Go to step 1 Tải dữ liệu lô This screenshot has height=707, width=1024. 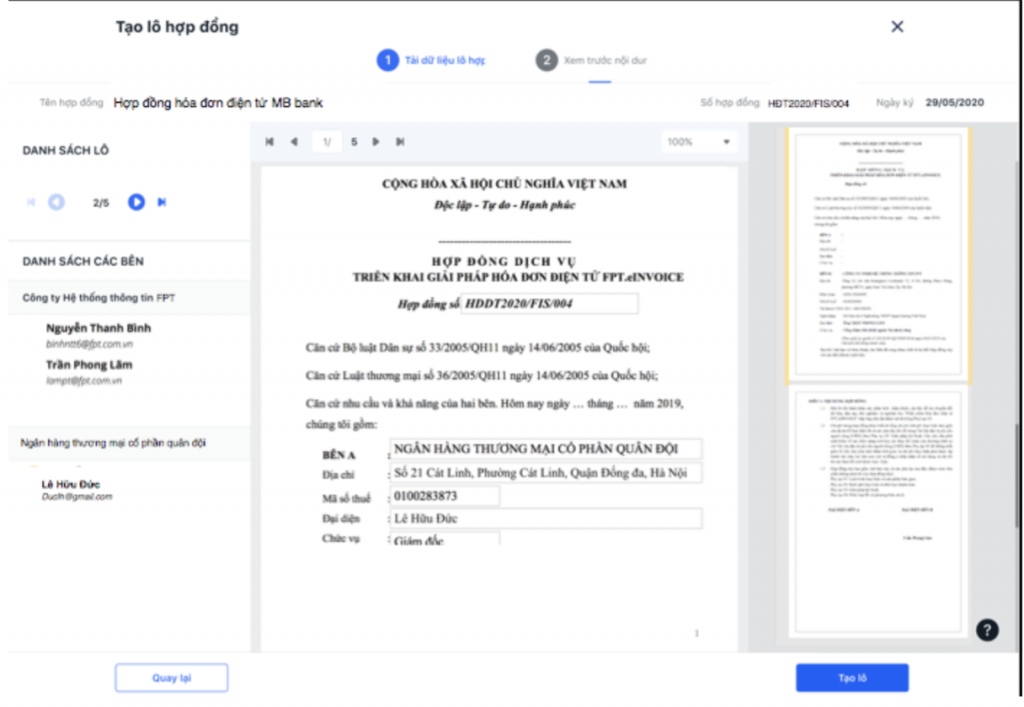tap(431, 60)
